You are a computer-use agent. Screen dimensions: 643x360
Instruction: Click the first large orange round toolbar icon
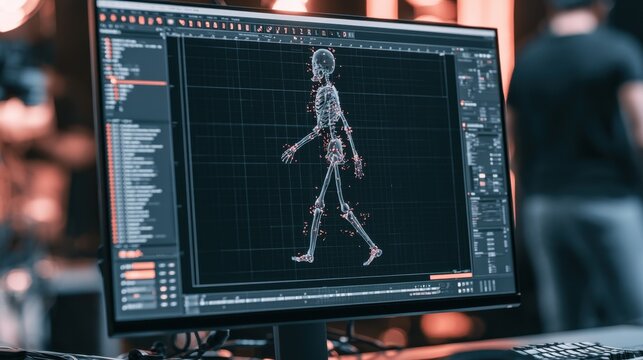(x=103, y=18)
